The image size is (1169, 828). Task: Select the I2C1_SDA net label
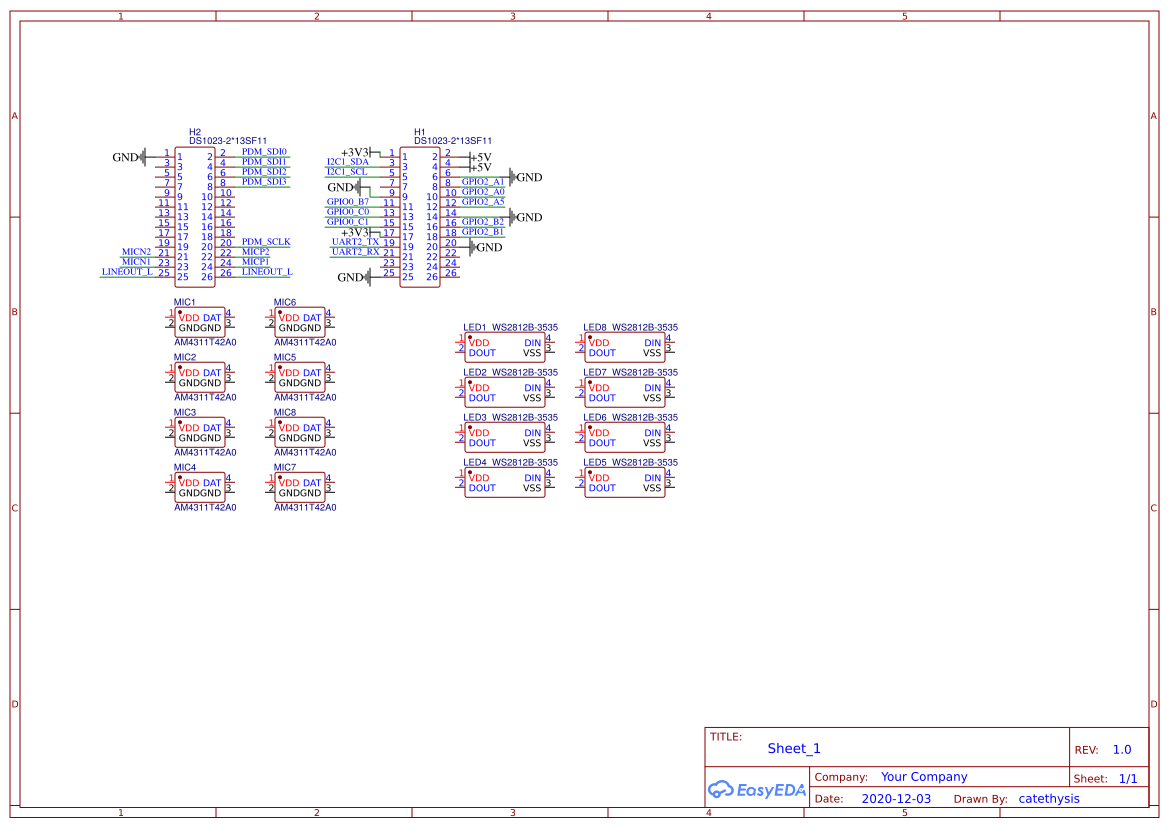tap(348, 161)
